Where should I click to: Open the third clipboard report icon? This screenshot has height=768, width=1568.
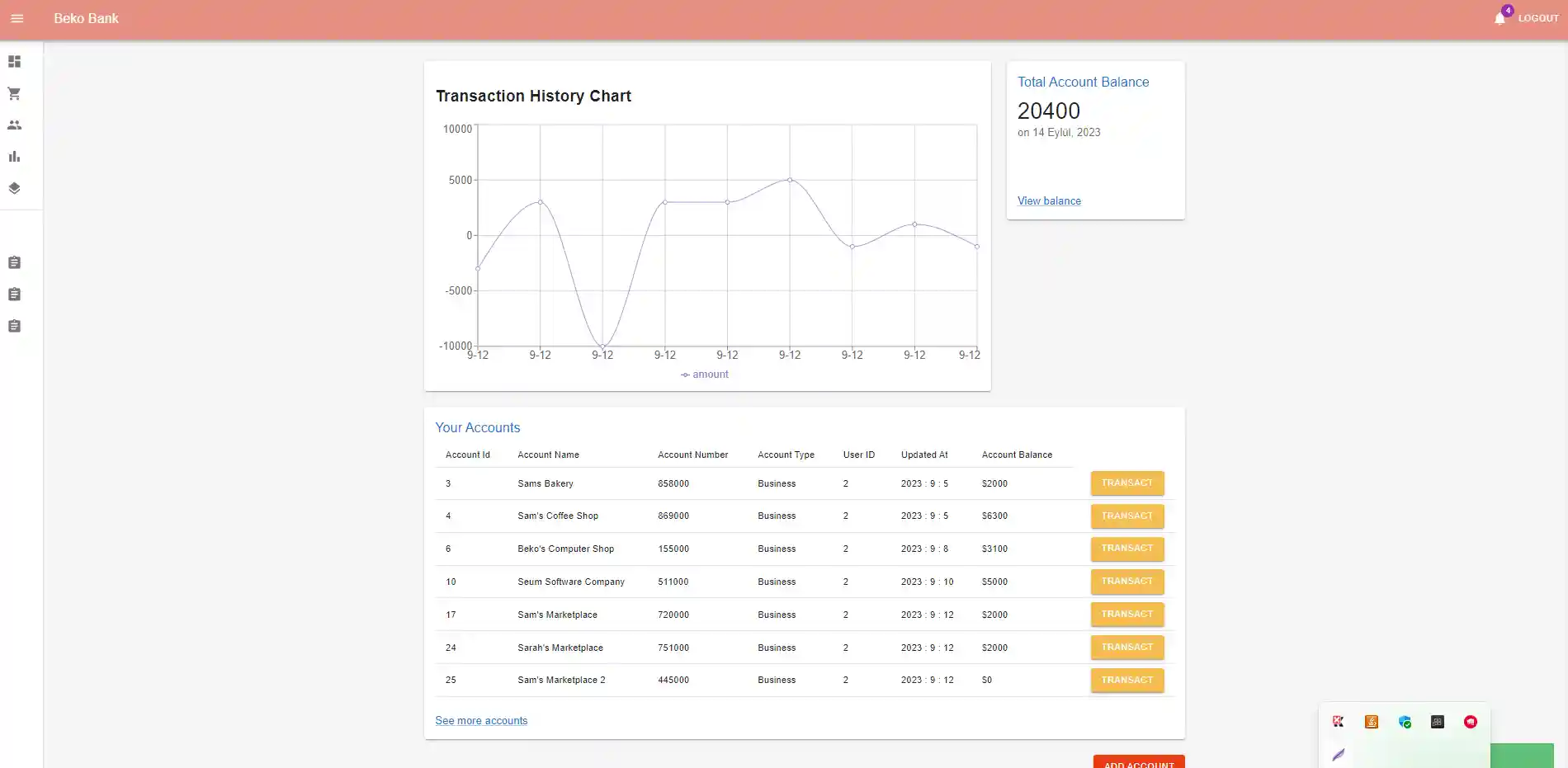click(x=14, y=326)
